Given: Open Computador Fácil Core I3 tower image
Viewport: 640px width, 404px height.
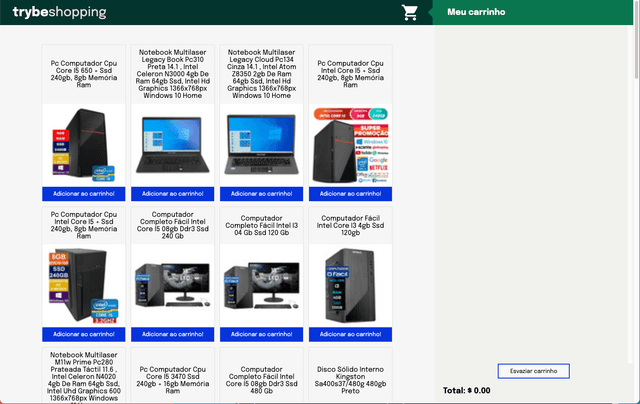Looking at the screenshot, I should [351, 286].
